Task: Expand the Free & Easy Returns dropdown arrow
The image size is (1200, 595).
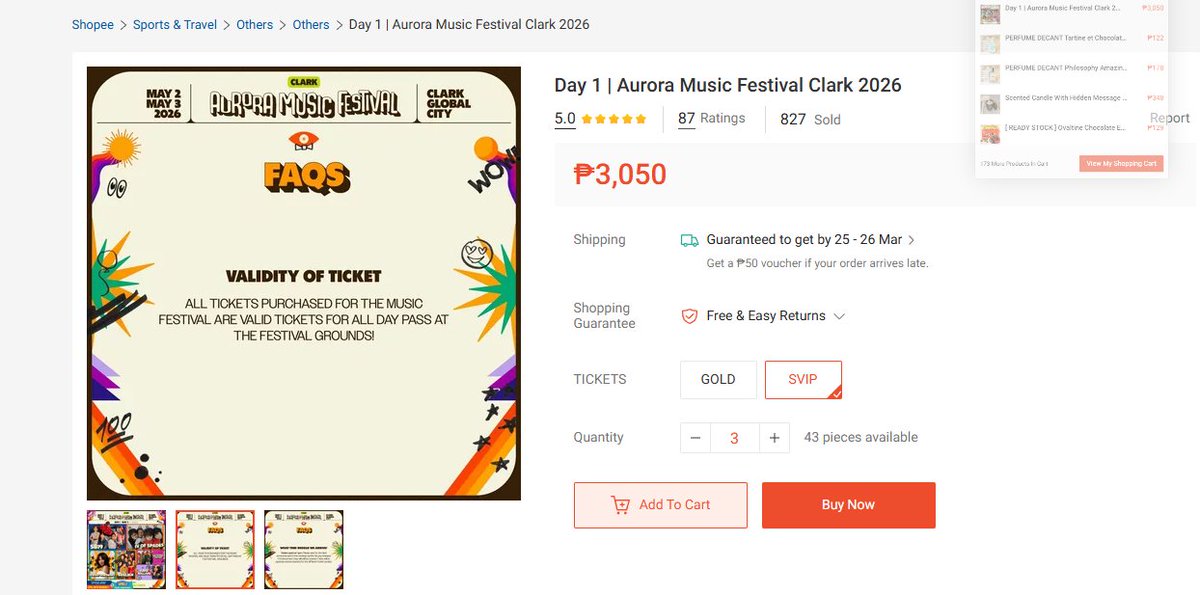Action: [839, 316]
